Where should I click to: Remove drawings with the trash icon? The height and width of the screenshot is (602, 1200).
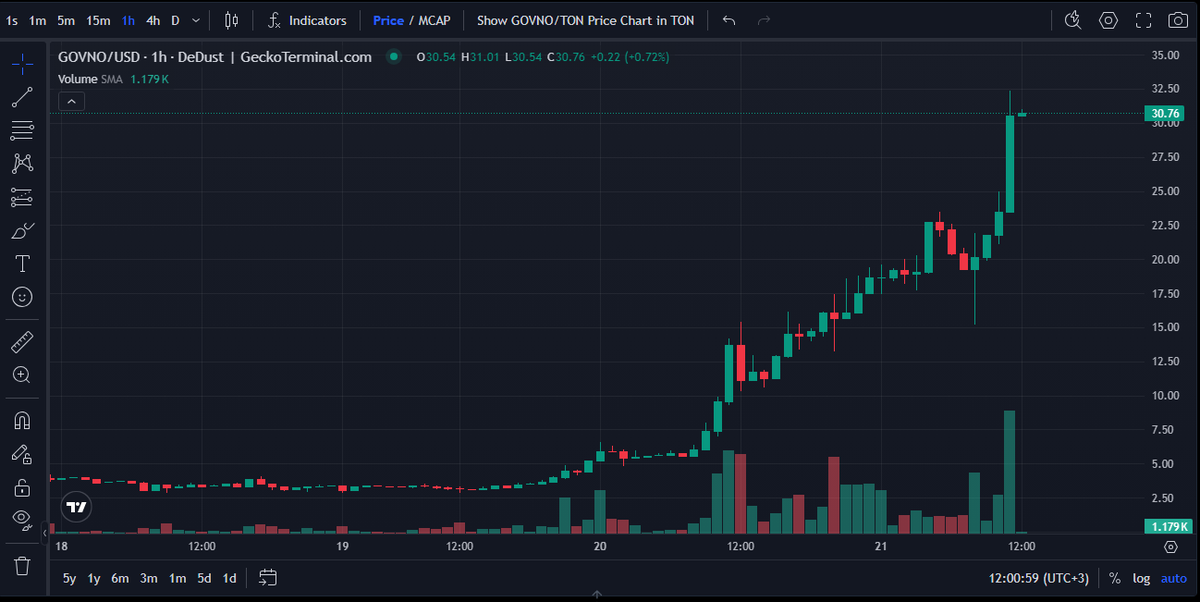(x=22, y=566)
